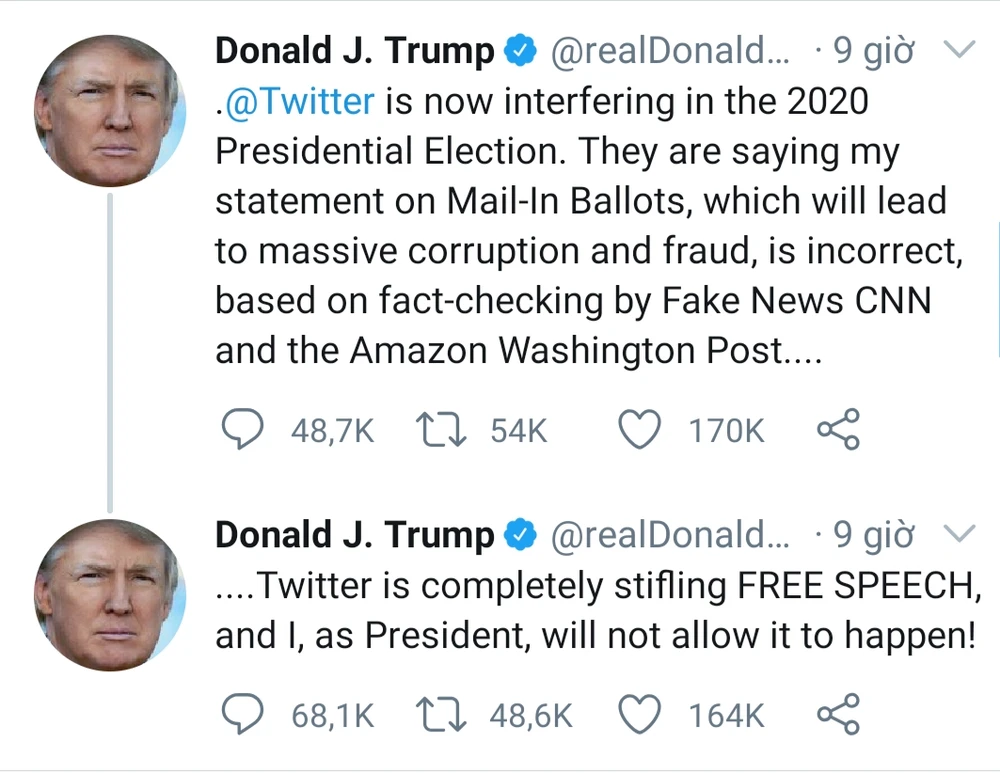Like the first tweet with 170K likes
This screenshot has height=773, width=1000.
click(x=641, y=431)
